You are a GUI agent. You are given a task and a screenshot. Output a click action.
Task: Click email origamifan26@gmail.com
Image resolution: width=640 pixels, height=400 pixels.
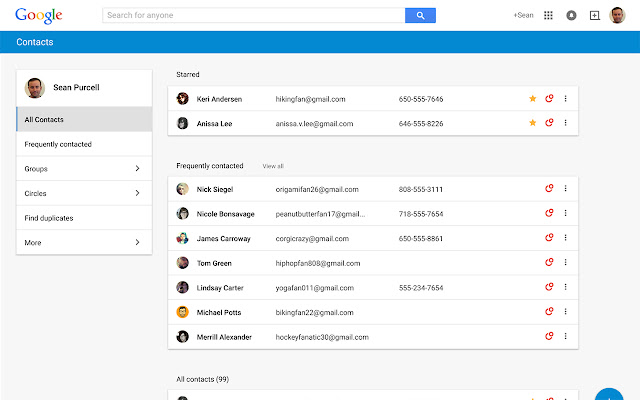pyautogui.click(x=317, y=189)
